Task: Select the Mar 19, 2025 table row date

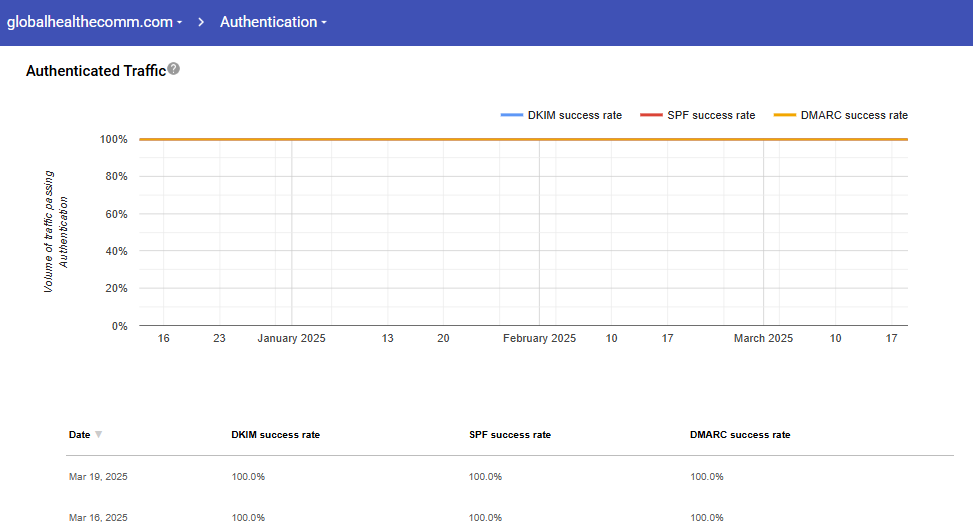Action: (98, 477)
